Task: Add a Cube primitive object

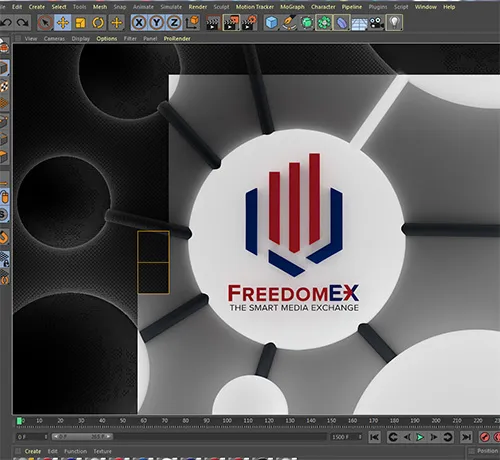Action: coord(272,23)
